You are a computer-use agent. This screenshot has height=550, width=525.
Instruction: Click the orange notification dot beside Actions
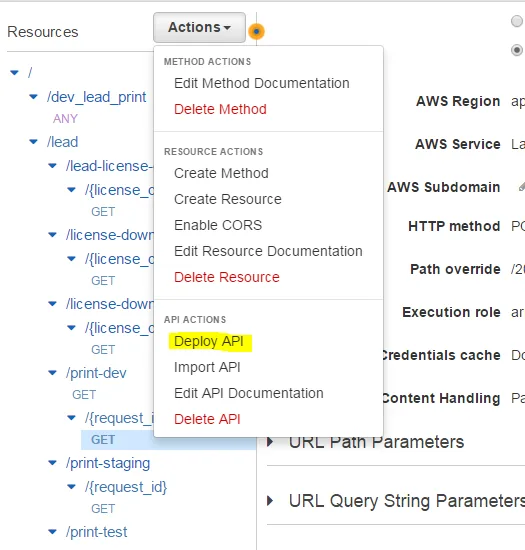(x=256, y=32)
